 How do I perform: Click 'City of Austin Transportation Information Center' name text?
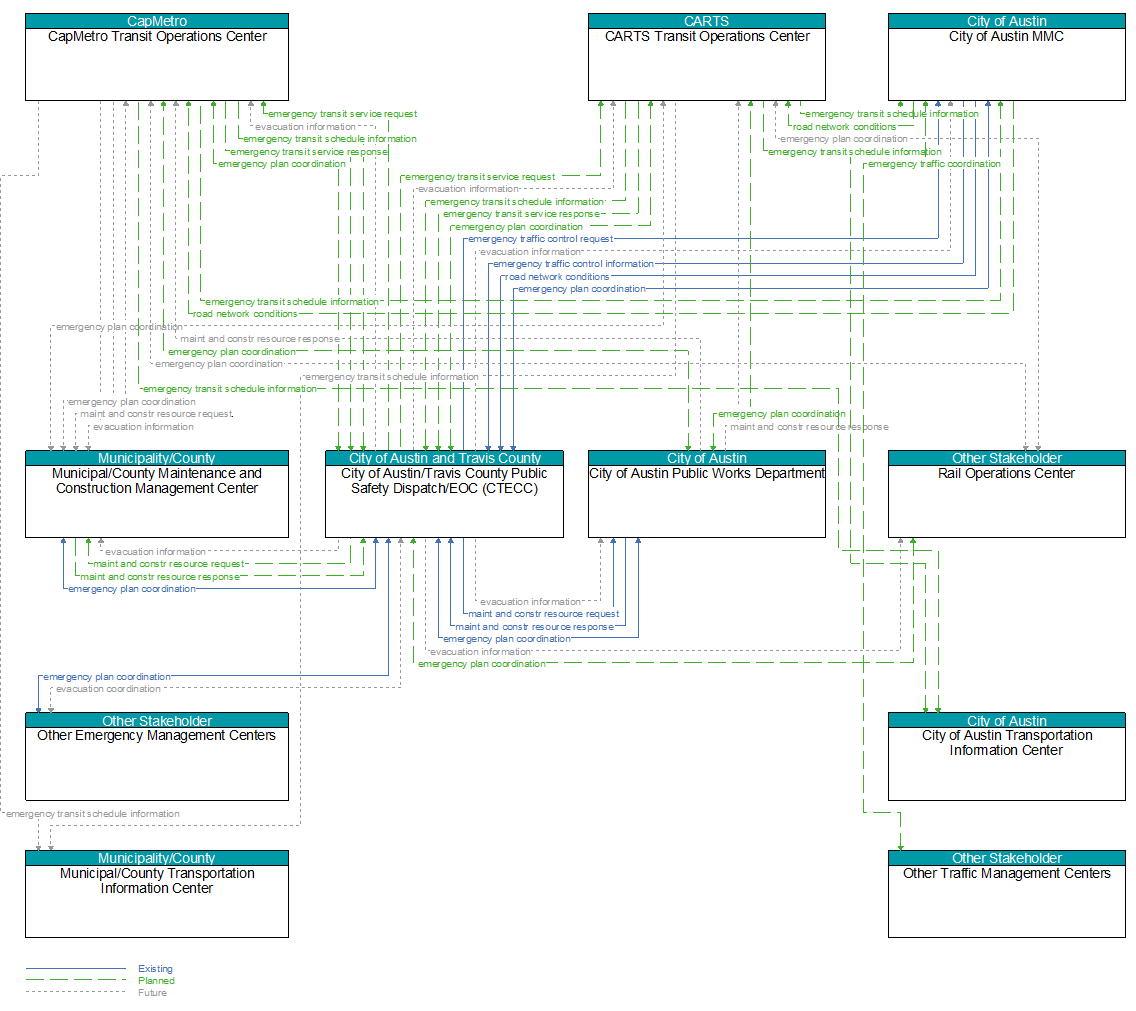coord(1006,743)
